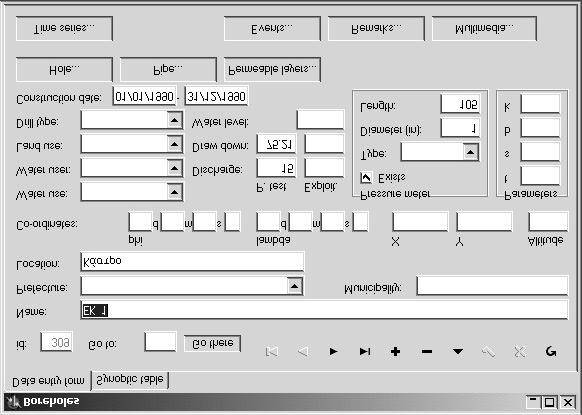Open the Prefecture dropdown

294,286
